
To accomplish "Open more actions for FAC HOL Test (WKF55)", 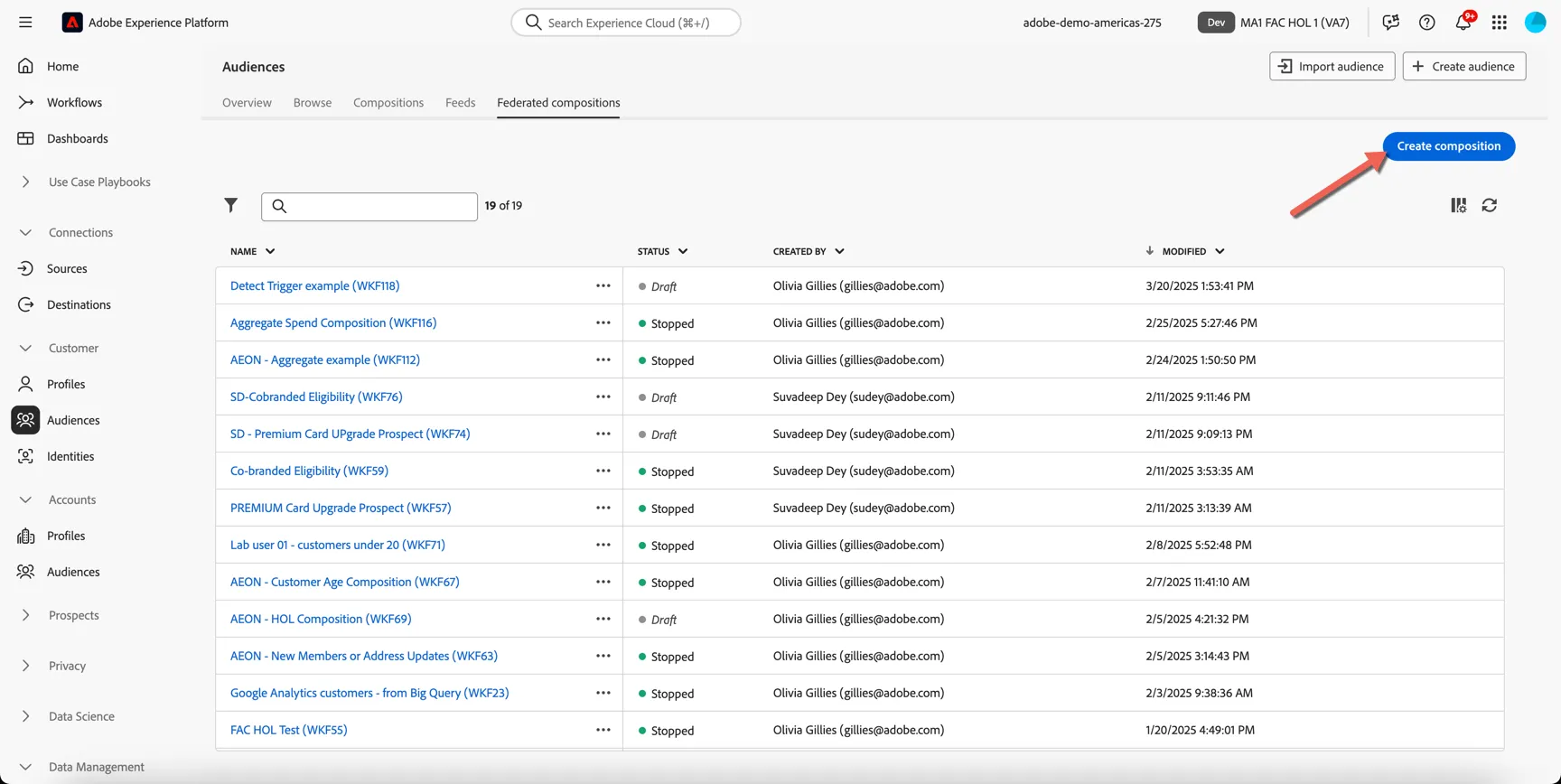I will 603,730.
